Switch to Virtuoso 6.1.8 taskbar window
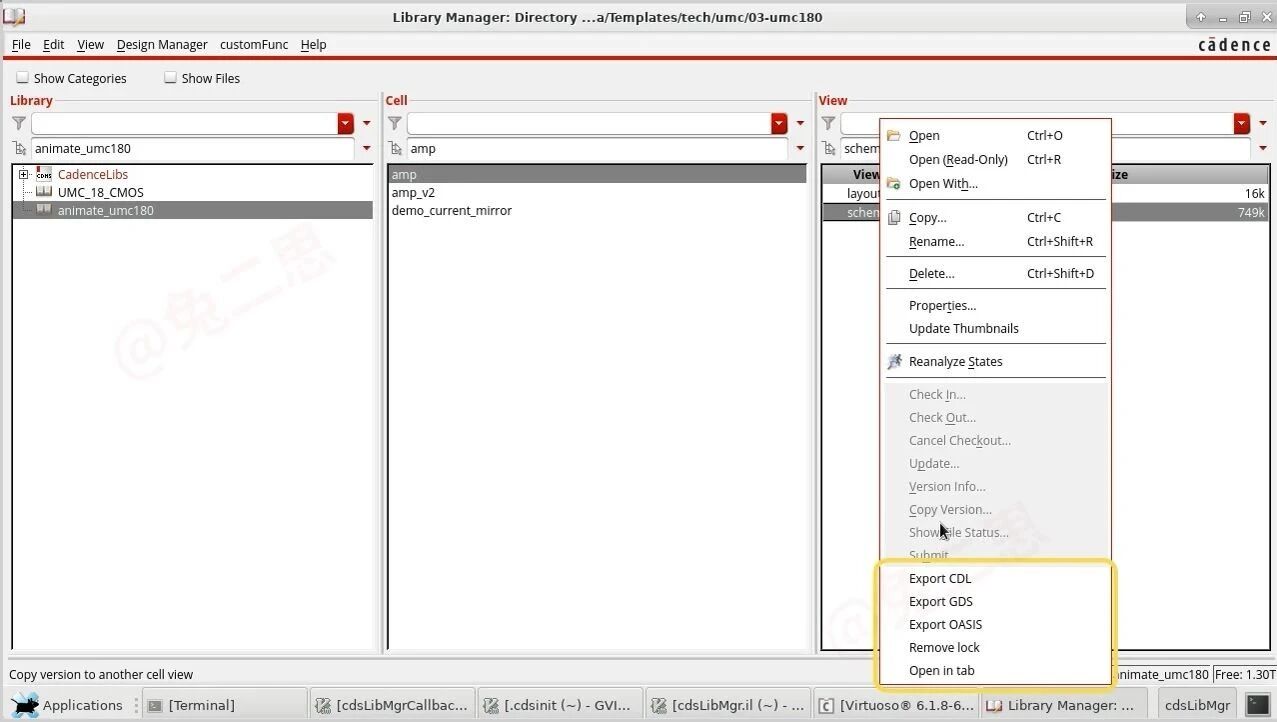Viewport: 1277px width, 722px height. pos(895,705)
